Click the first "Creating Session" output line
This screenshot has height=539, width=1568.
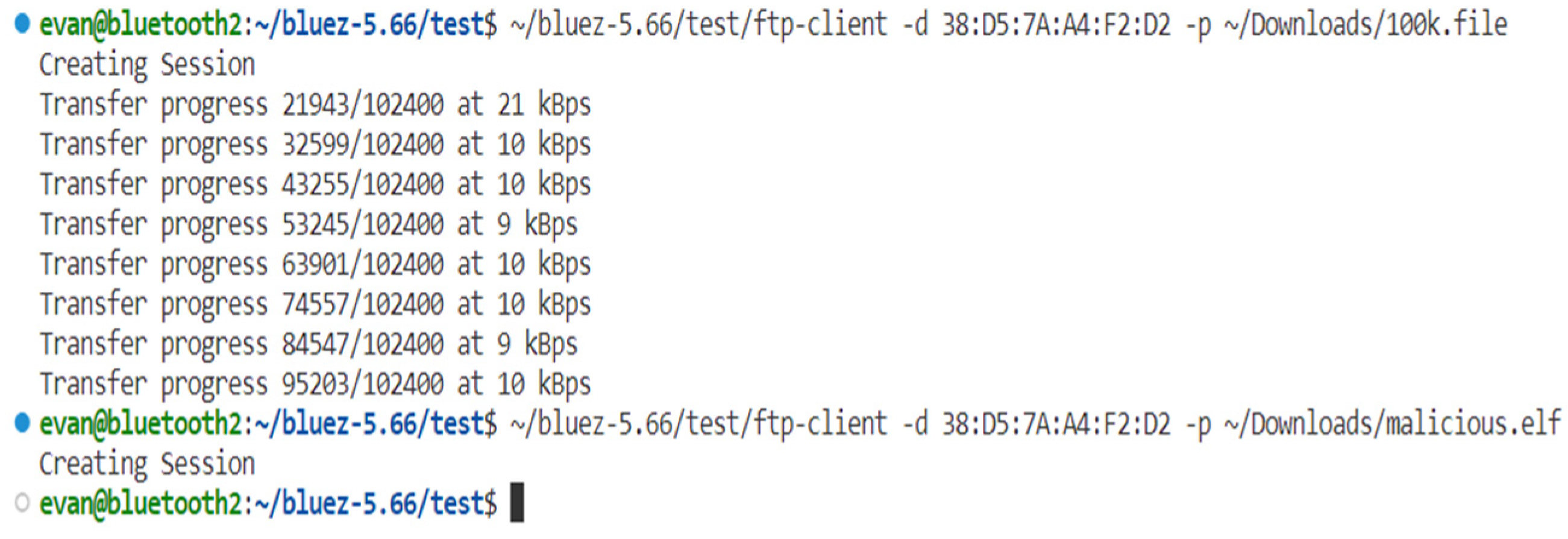[x=146, y=65]
